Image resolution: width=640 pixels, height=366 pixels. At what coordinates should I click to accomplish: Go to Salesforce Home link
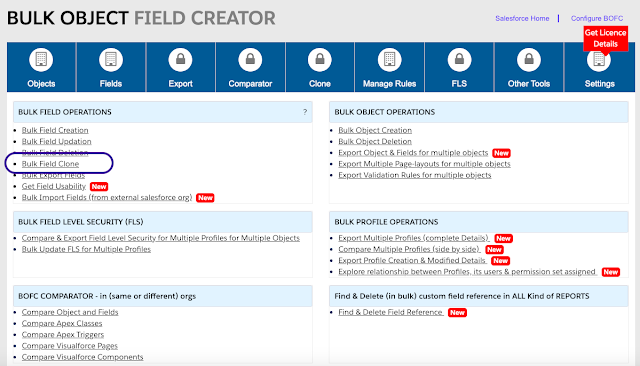(x=522, y=18)
